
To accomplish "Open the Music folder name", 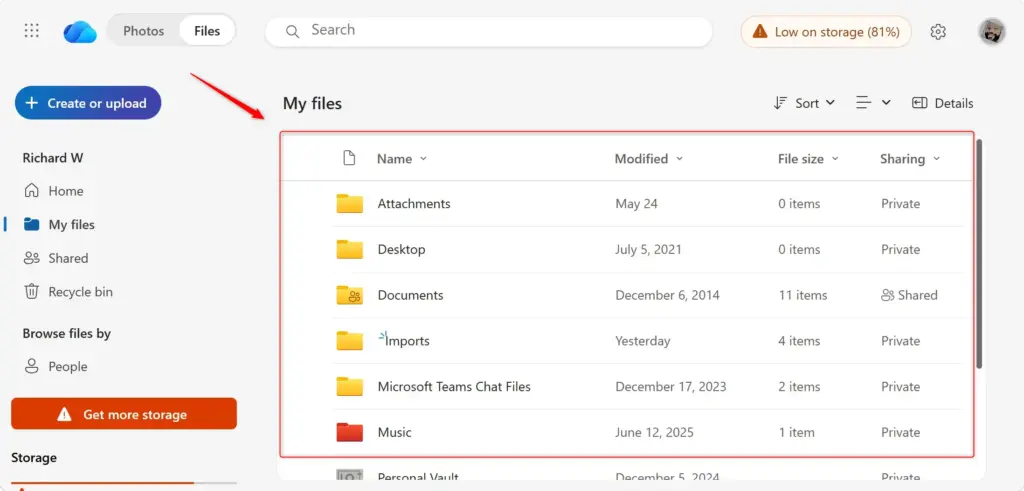I will [394, 432].
